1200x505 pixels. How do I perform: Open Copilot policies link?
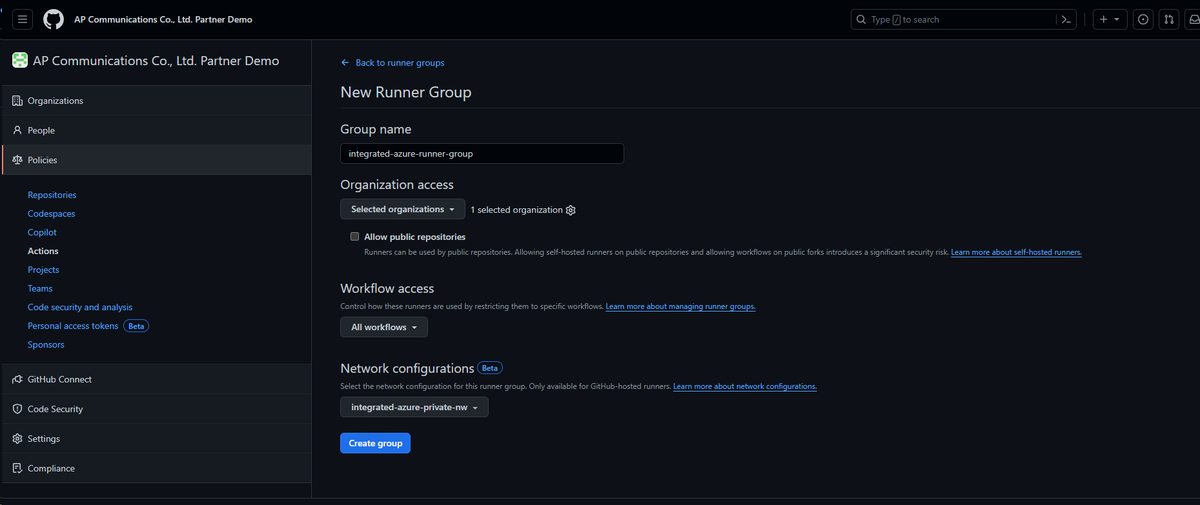coord(42,232)
